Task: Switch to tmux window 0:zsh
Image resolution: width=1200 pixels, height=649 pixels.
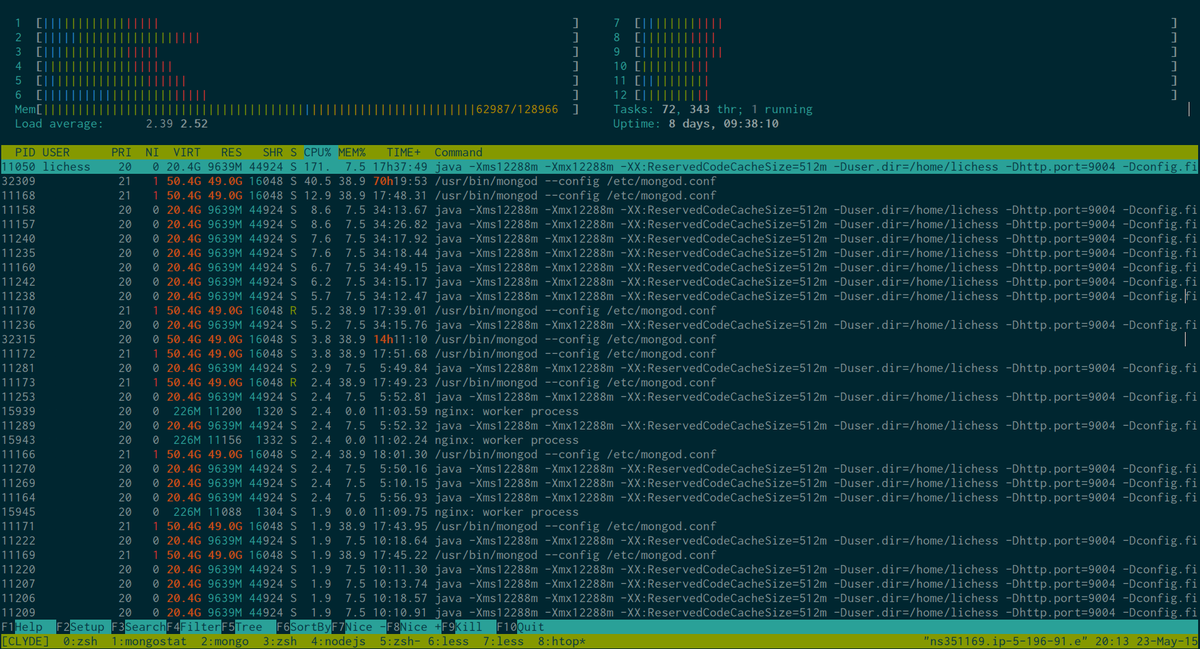Action: [80, 641]
